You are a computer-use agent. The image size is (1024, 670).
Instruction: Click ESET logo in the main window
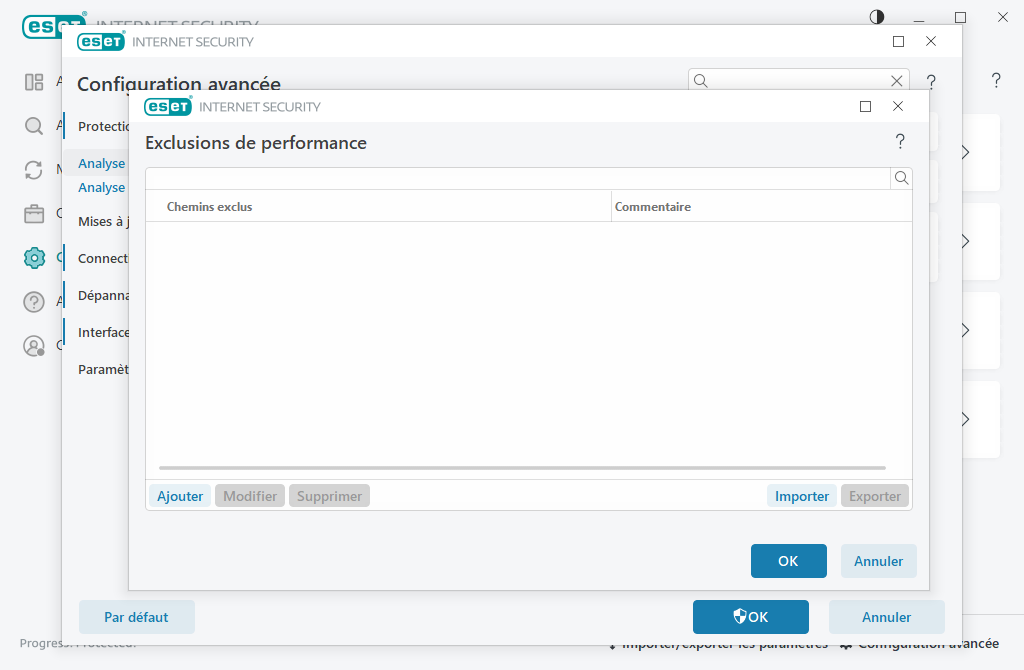42,26
